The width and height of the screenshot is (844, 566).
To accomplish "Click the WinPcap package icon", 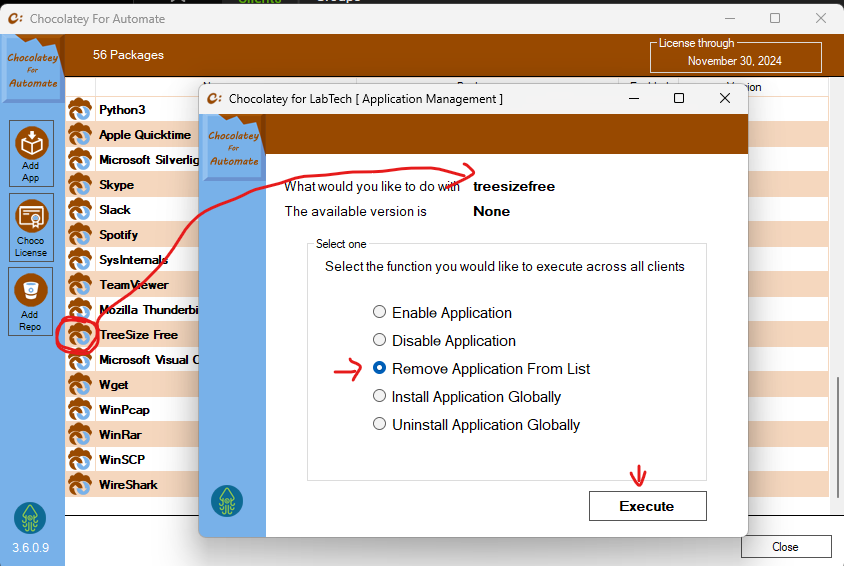I will click(x=80, y=410).
